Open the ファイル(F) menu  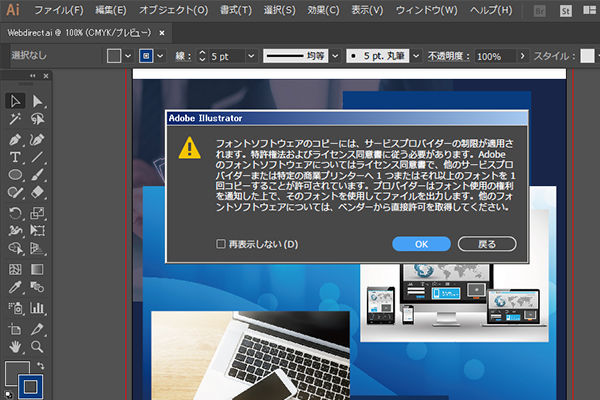pyautogui.click(x=59, y=10)
